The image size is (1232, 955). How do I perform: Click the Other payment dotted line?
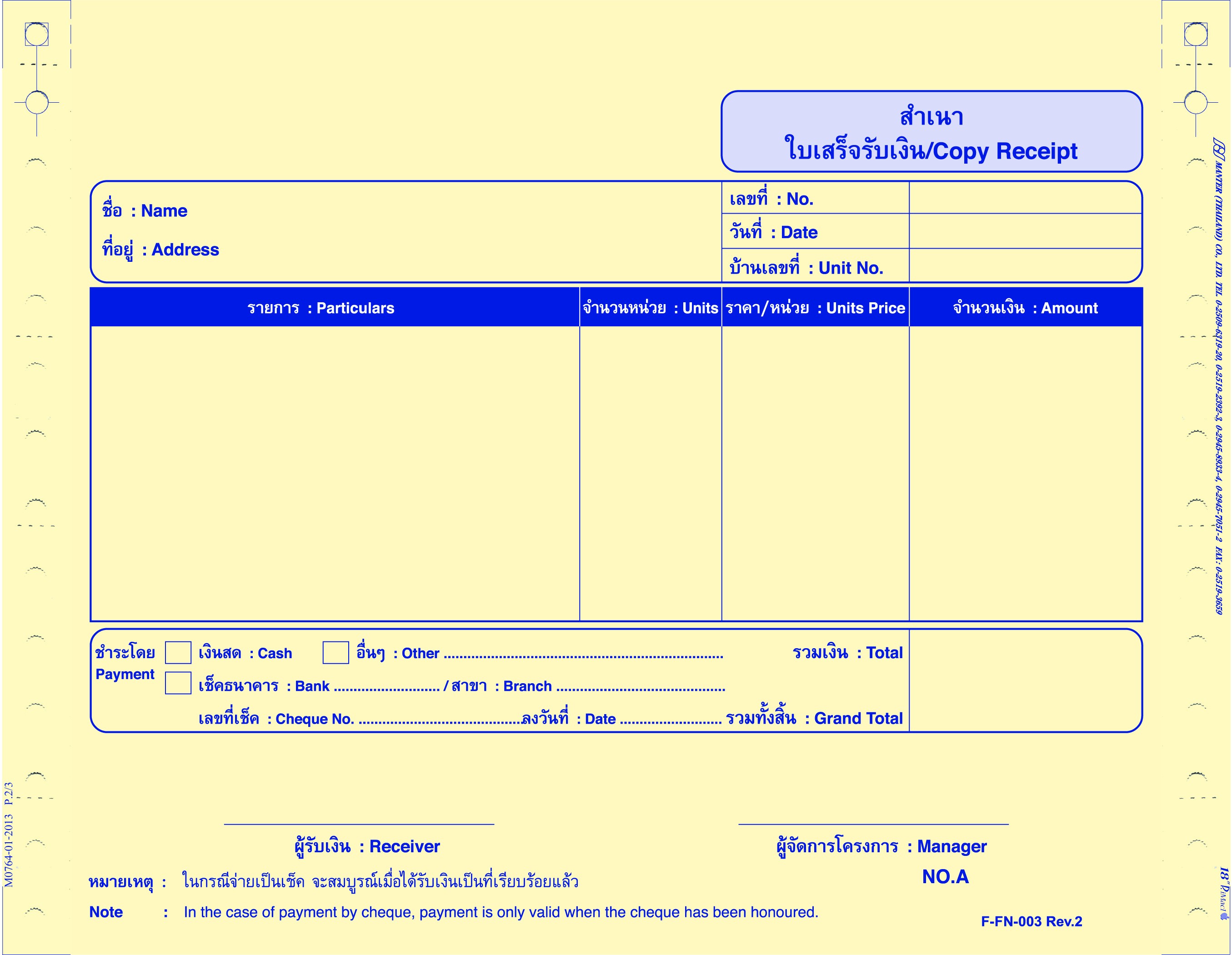point(583,657)
